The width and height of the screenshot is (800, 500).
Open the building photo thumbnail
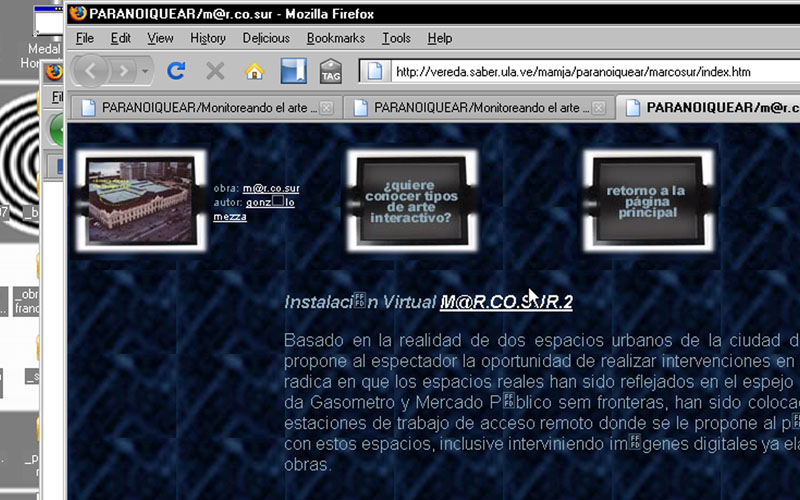point(141,200)
